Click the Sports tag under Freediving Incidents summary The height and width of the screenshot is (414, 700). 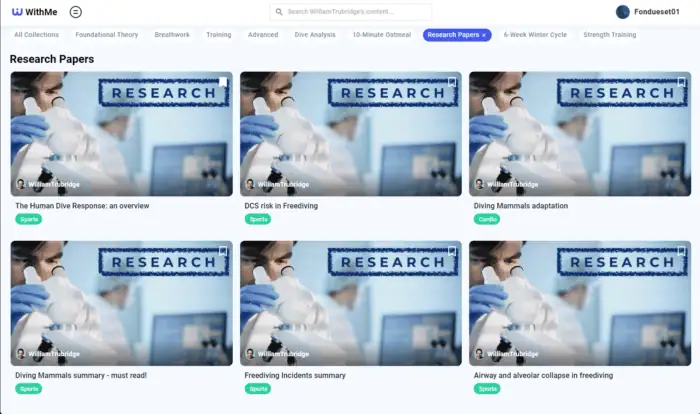pyautogui.click(x=258, y=389)
